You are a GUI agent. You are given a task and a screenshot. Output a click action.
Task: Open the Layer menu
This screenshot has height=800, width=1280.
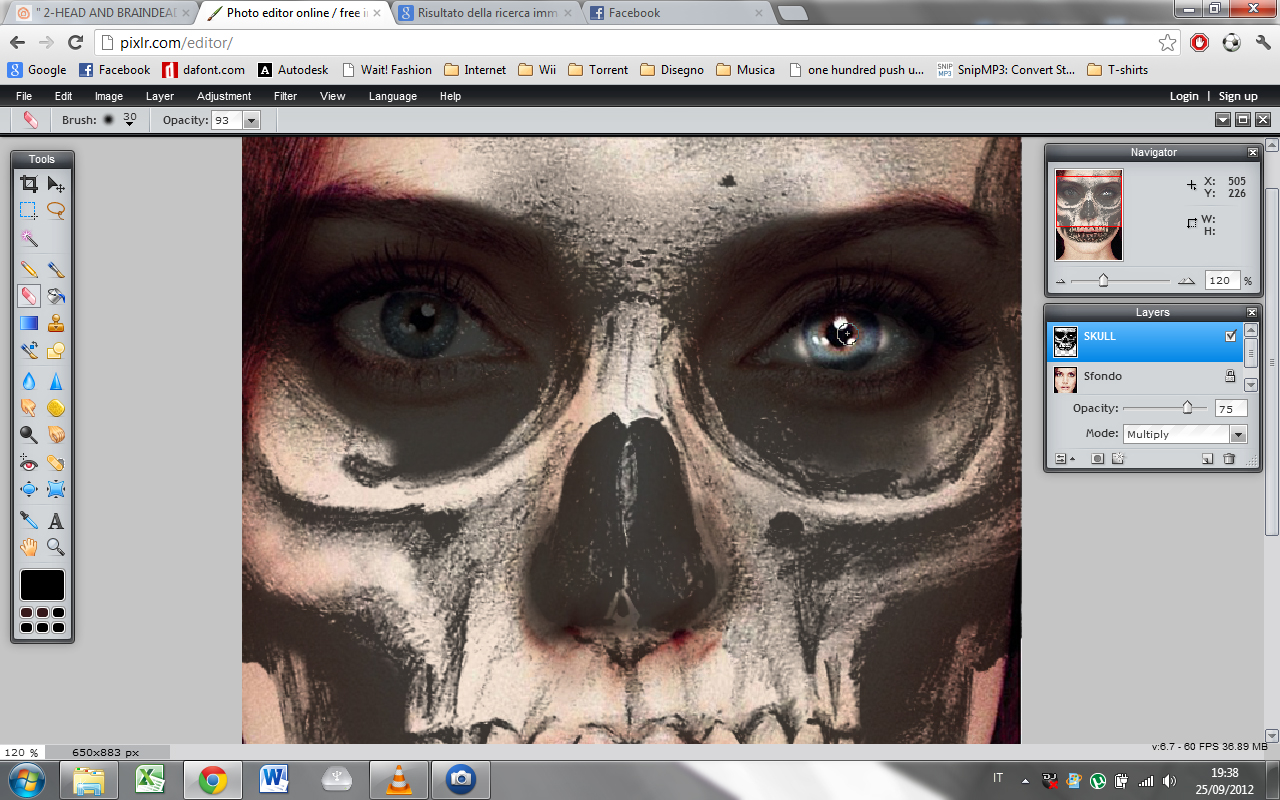(160, 96)
